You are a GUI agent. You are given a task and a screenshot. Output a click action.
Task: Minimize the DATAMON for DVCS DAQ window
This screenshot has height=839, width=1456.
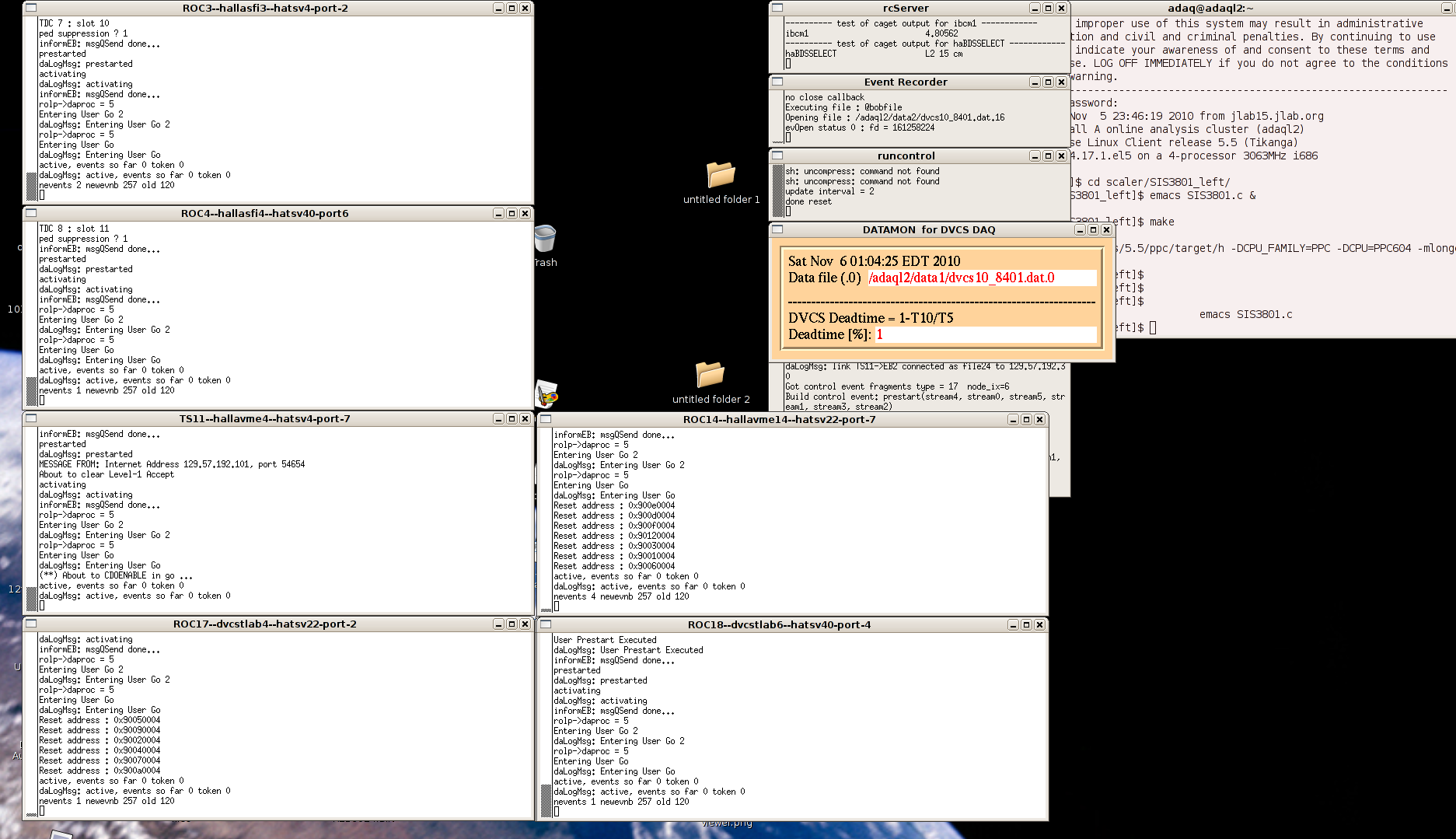(1080, 229)
